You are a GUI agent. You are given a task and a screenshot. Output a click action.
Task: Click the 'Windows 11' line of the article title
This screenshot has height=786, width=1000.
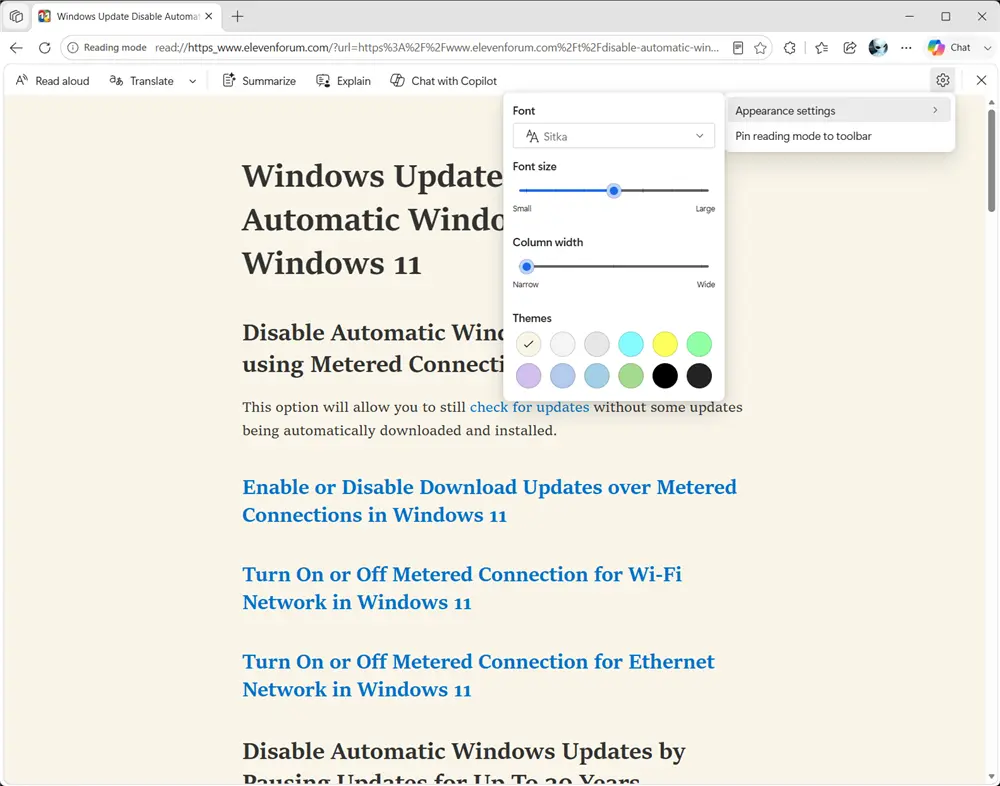point(332,263)
